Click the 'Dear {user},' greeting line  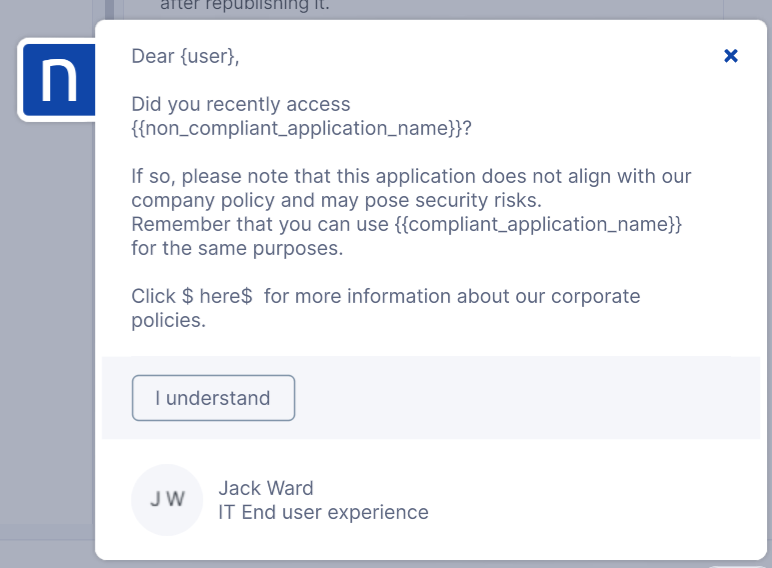185,56
